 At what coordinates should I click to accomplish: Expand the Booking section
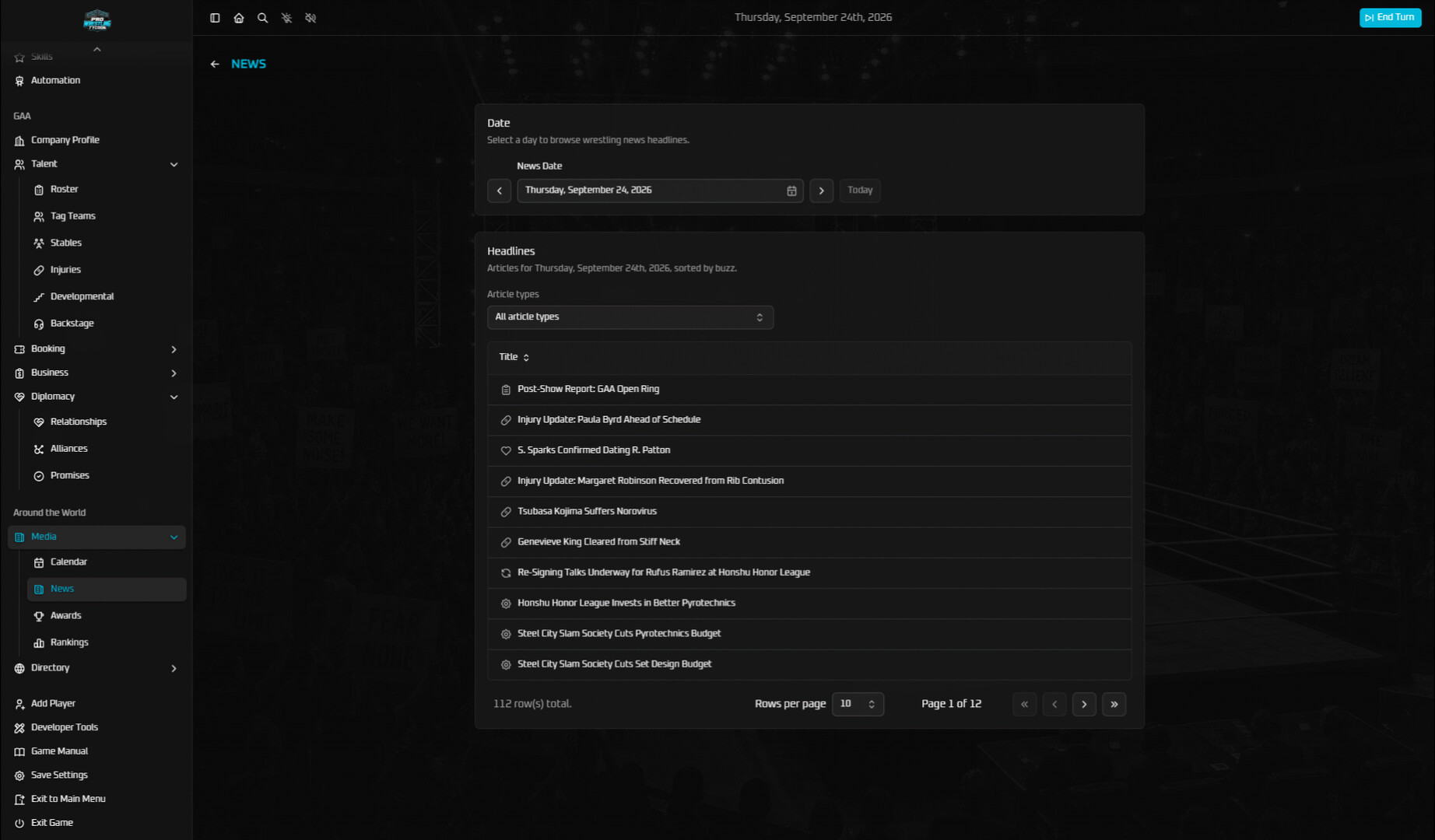pos(96,349)
